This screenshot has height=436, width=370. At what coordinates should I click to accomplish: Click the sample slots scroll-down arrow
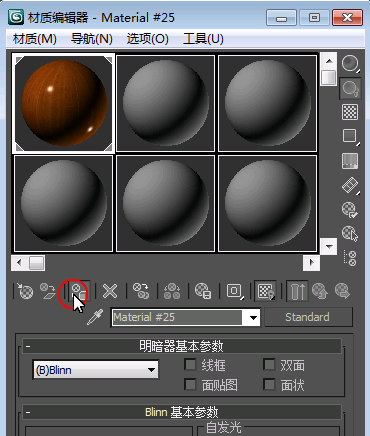(329, 246)
